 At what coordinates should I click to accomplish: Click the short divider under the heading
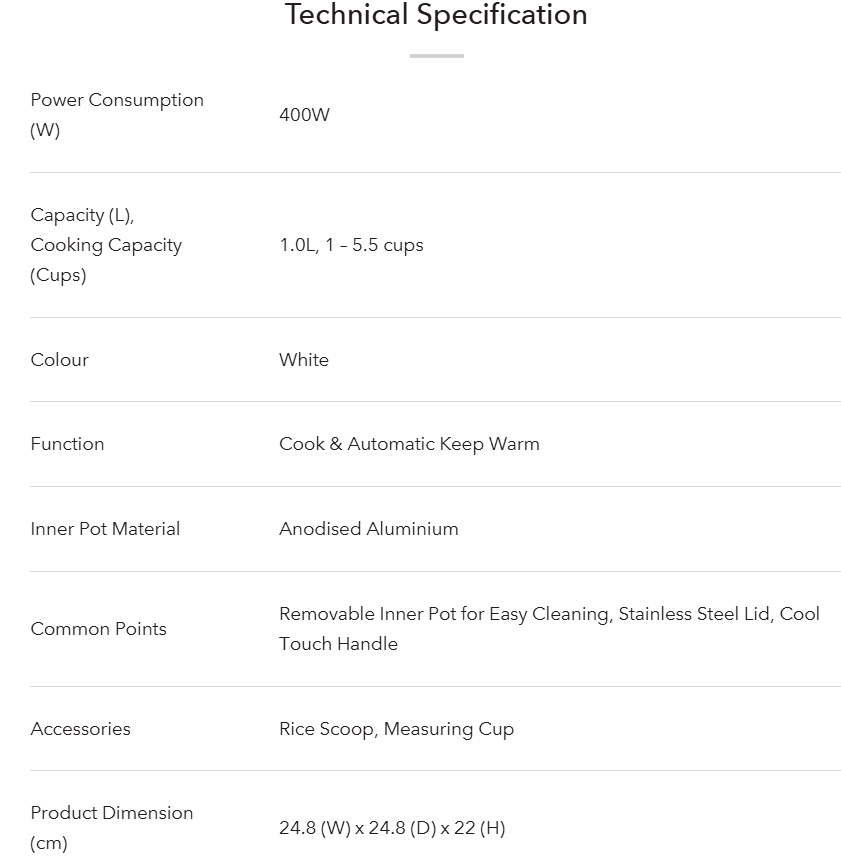436,56
